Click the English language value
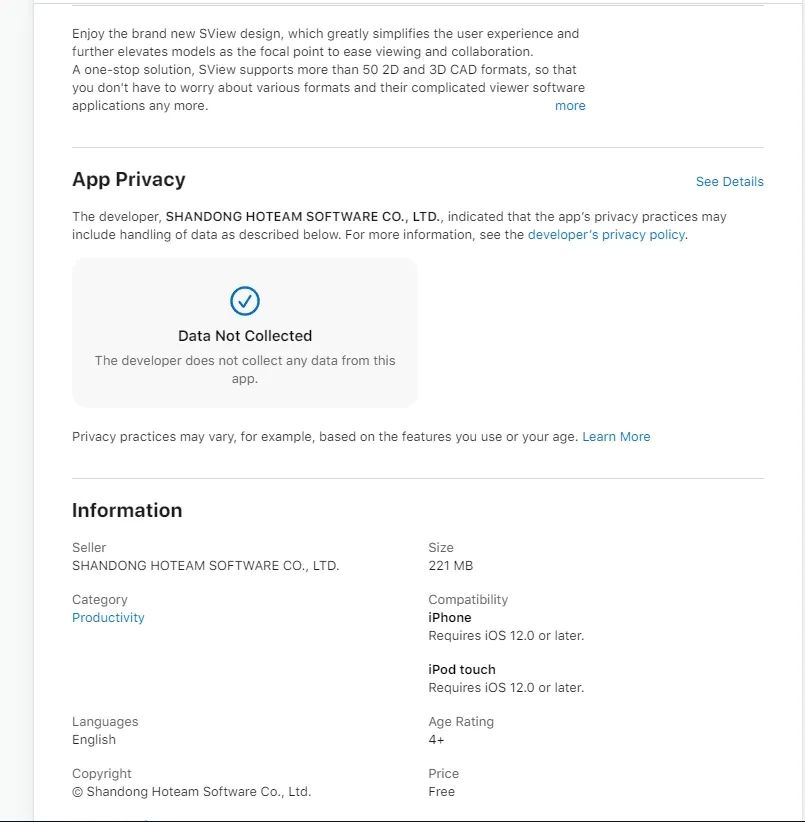This screenshot has width=805, height=822. click(94, 740)
